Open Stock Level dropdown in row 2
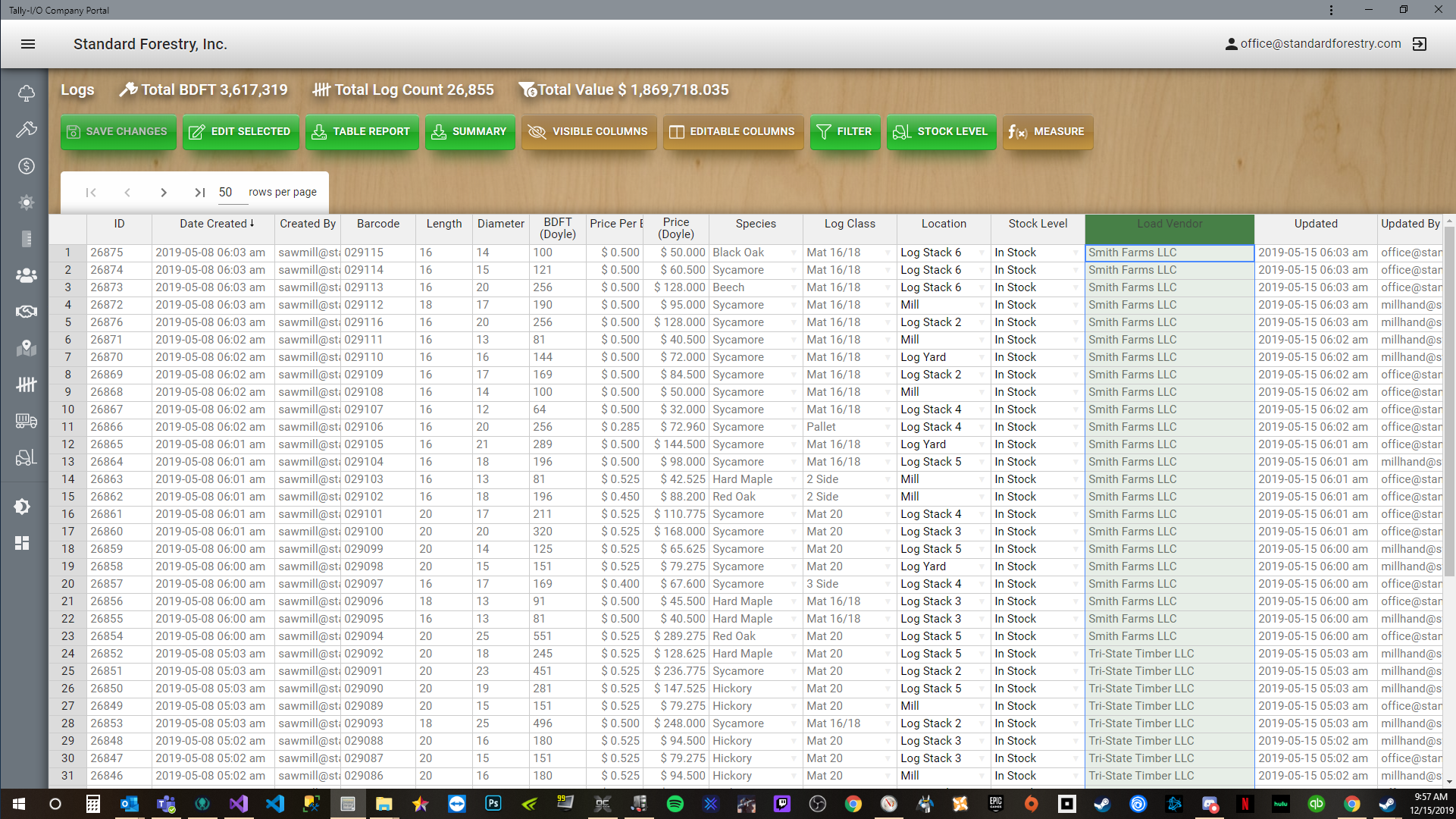 [x=1076, y=271]
